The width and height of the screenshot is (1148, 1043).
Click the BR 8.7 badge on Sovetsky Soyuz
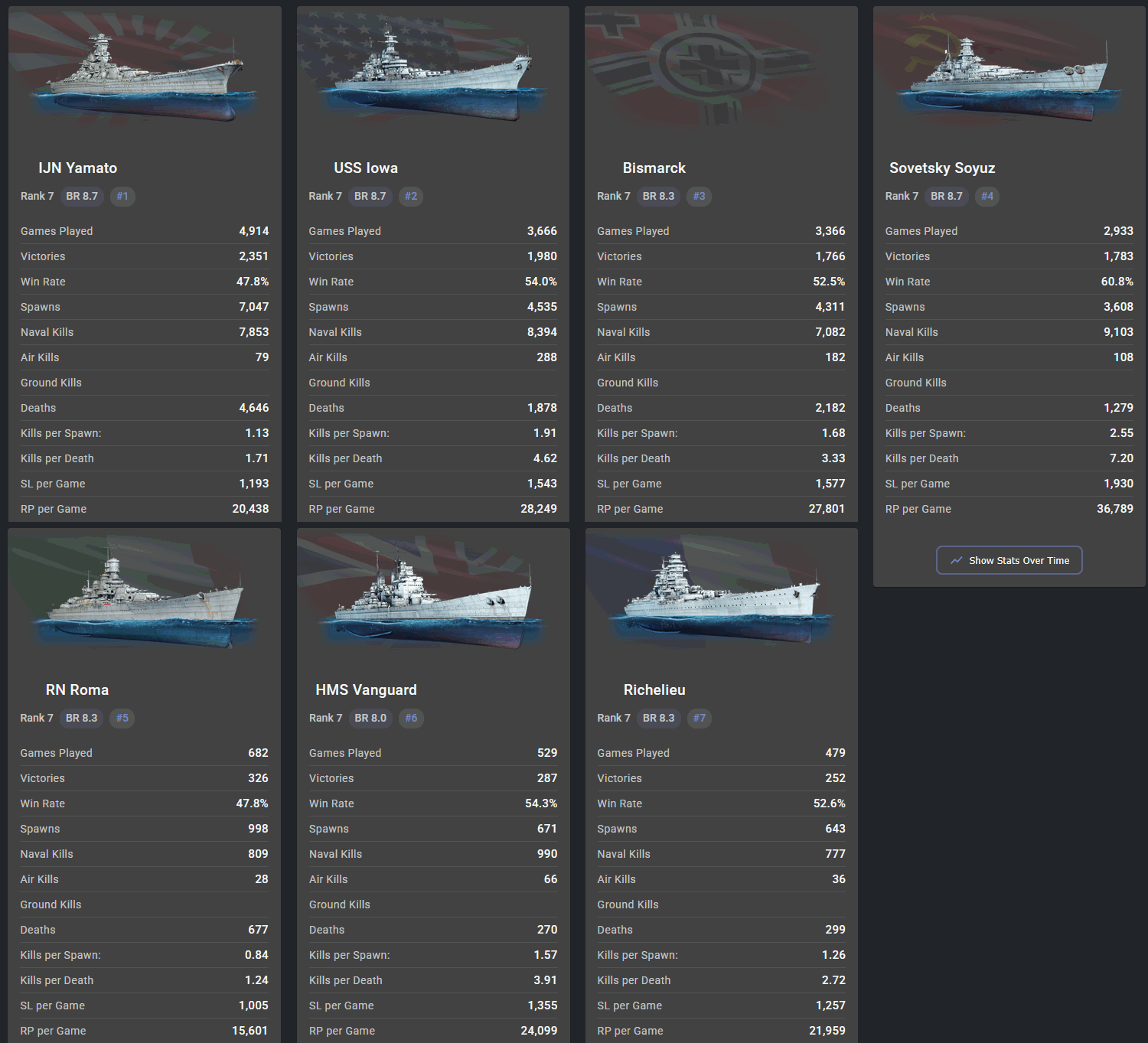click(x=947, y=196)
